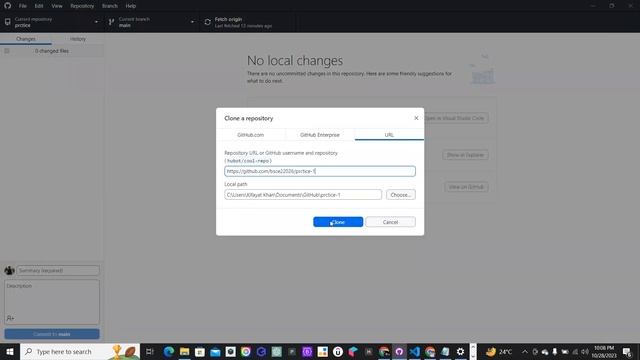Open File Explorer from taskbar
This screenshot has width=640, height=360.
pyautogui.click(x=184, y=351)
